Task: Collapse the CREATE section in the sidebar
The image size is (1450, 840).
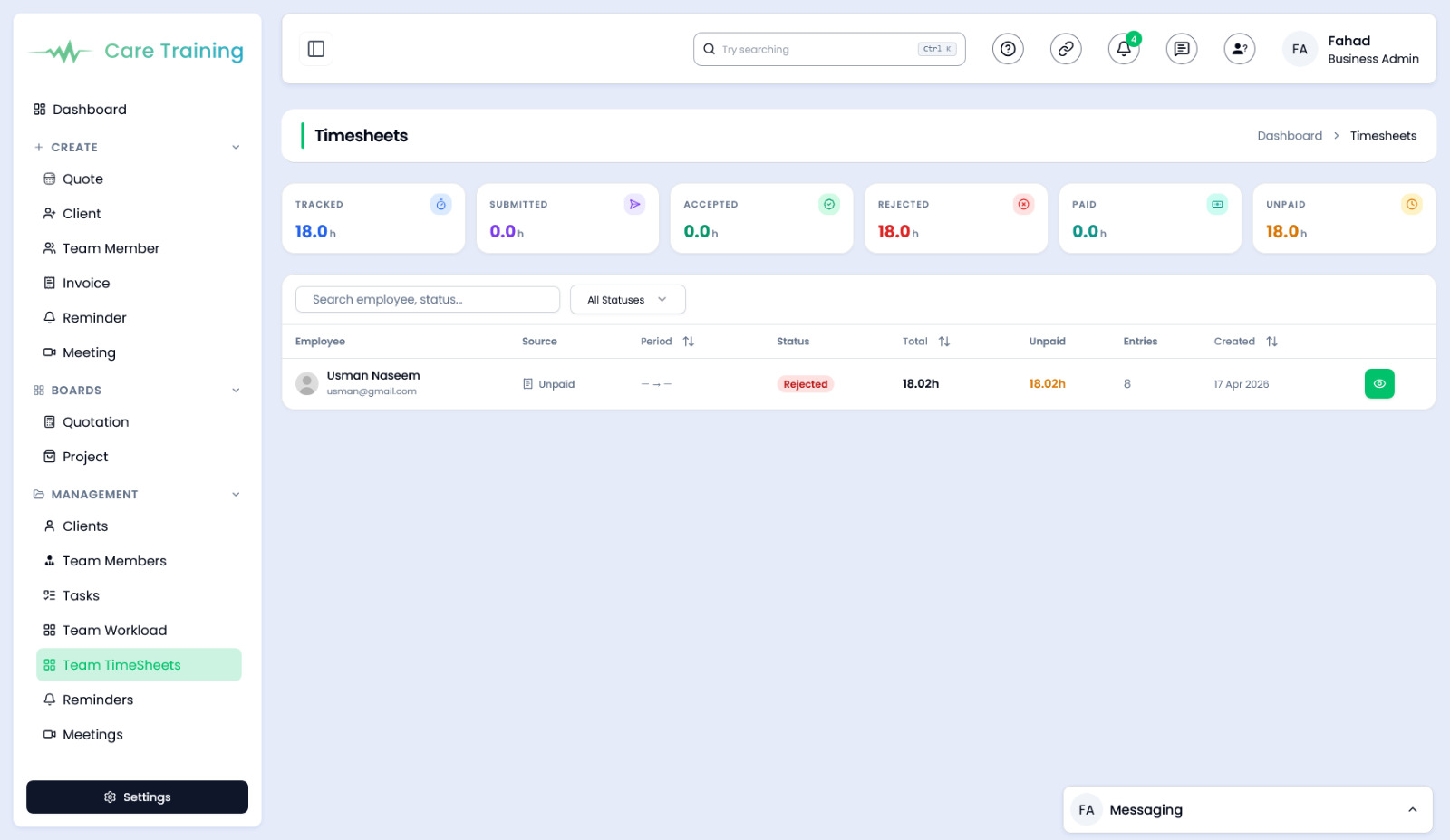Action: click(x=236, y=146)
